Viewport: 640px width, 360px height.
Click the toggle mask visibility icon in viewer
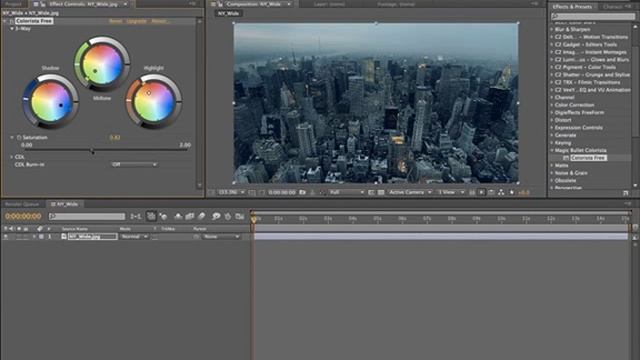point(262,192)
